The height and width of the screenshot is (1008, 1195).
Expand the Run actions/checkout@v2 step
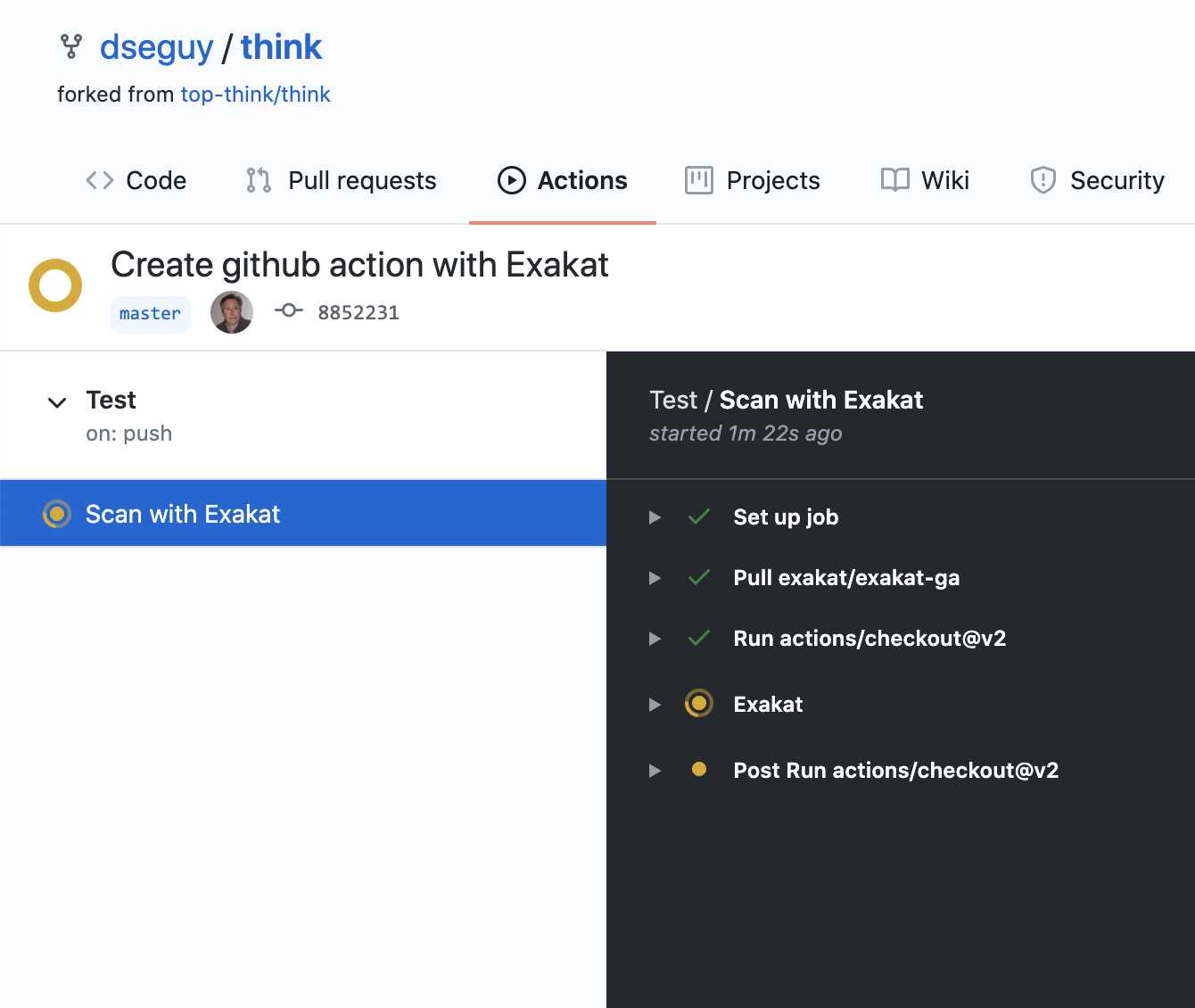[x=655, y=639]
